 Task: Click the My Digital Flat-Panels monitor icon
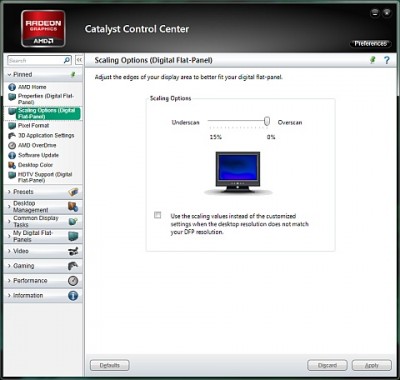pyautogui.click(x=73, y=236)
